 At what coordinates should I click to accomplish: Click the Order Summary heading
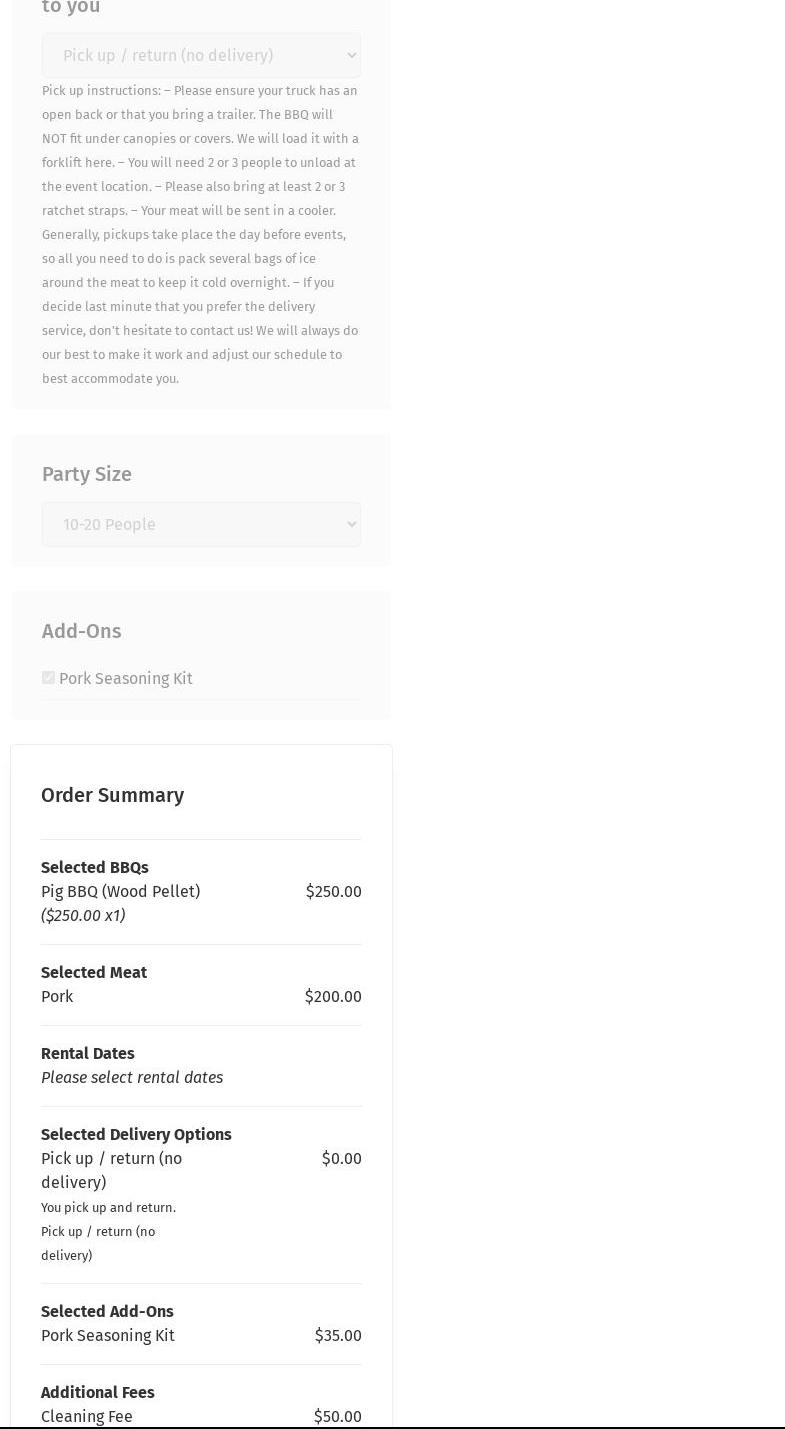(x=112, y=795)
